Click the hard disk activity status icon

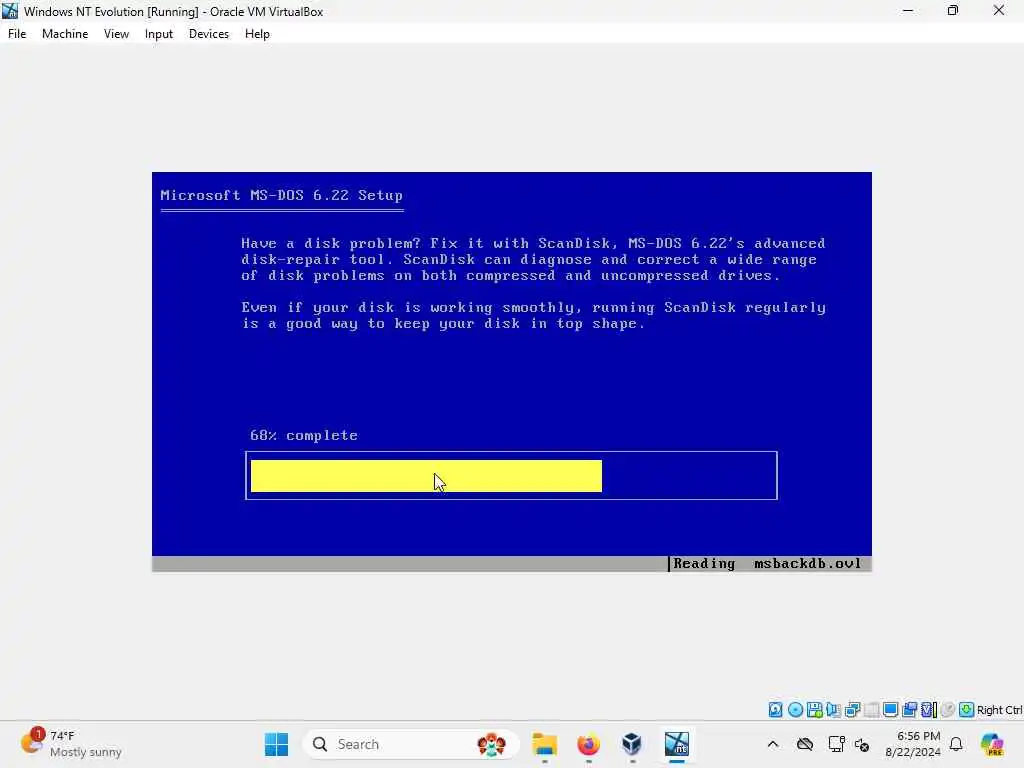pos(775,710)
